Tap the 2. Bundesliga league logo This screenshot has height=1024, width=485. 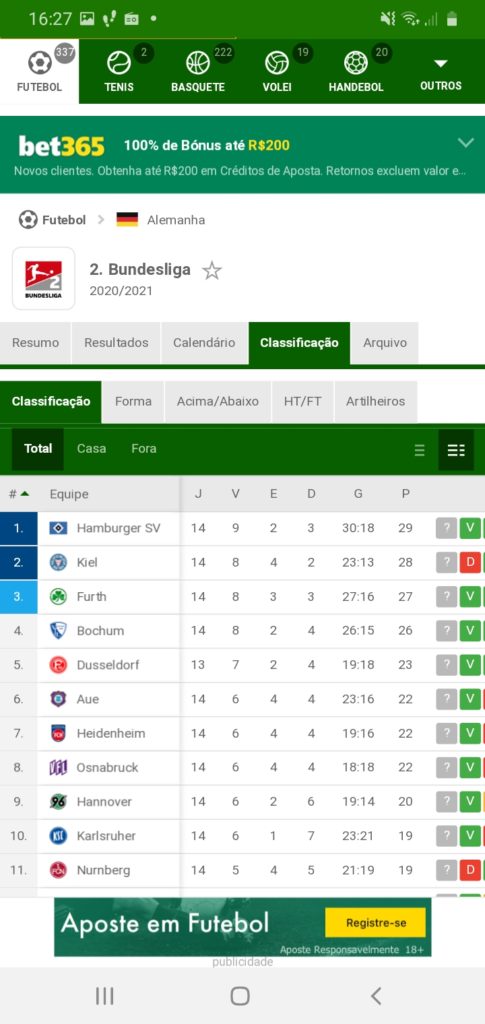coord(44,278)
